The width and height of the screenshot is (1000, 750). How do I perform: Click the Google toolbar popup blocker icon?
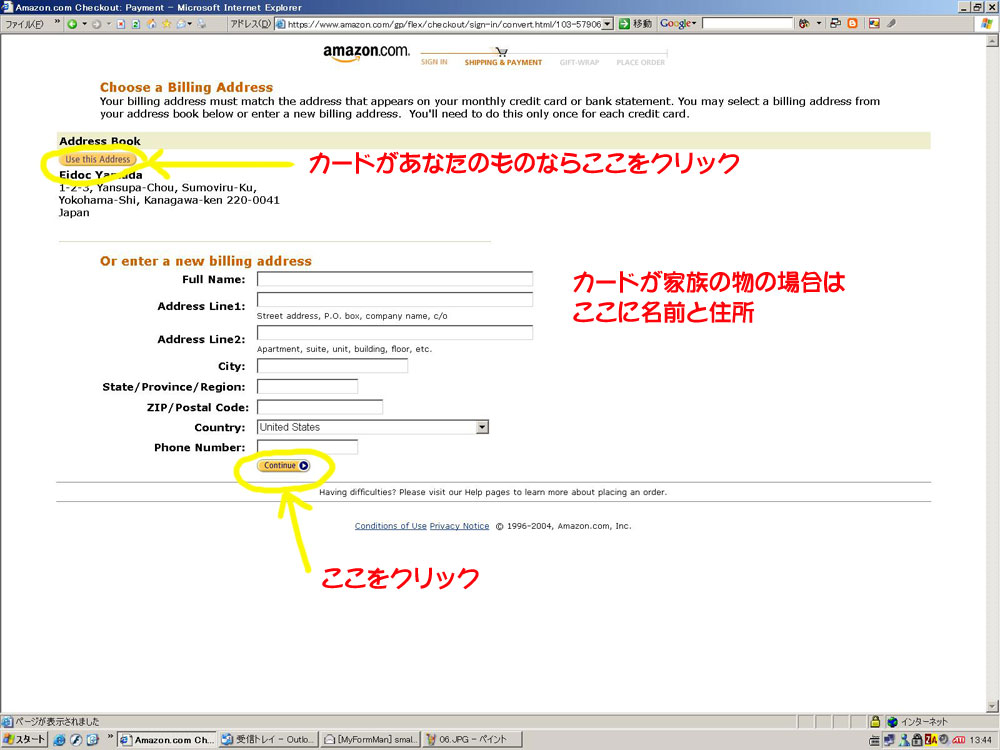(x=835, y=24)
